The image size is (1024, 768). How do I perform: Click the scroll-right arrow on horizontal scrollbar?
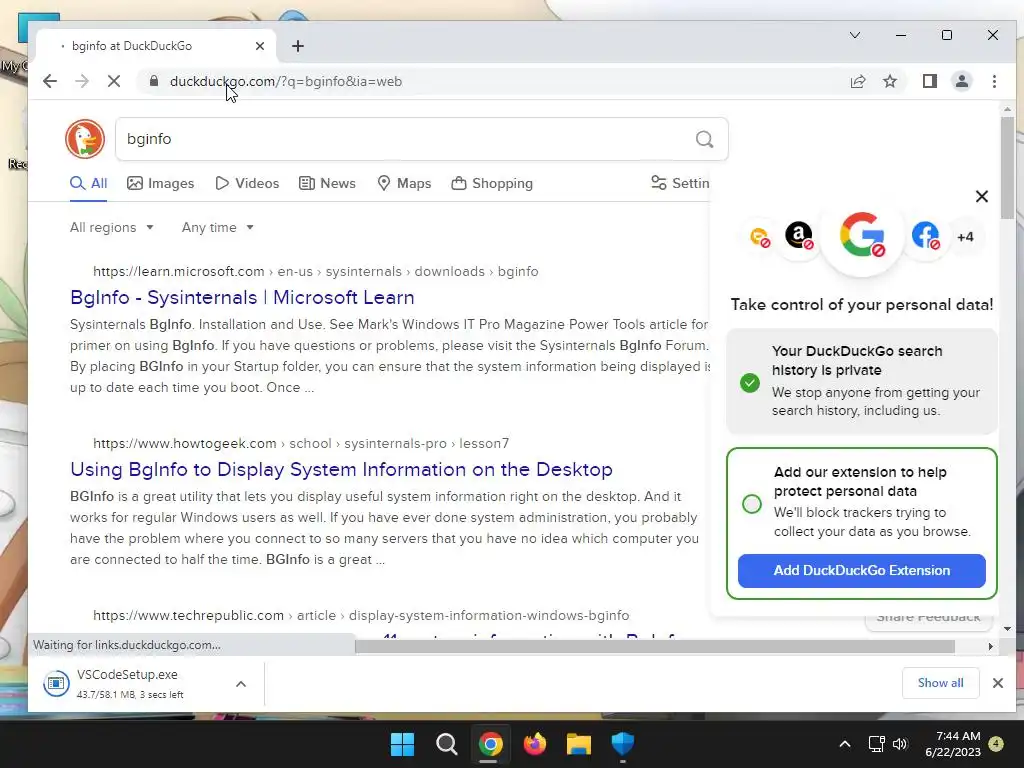coord(990,647)
